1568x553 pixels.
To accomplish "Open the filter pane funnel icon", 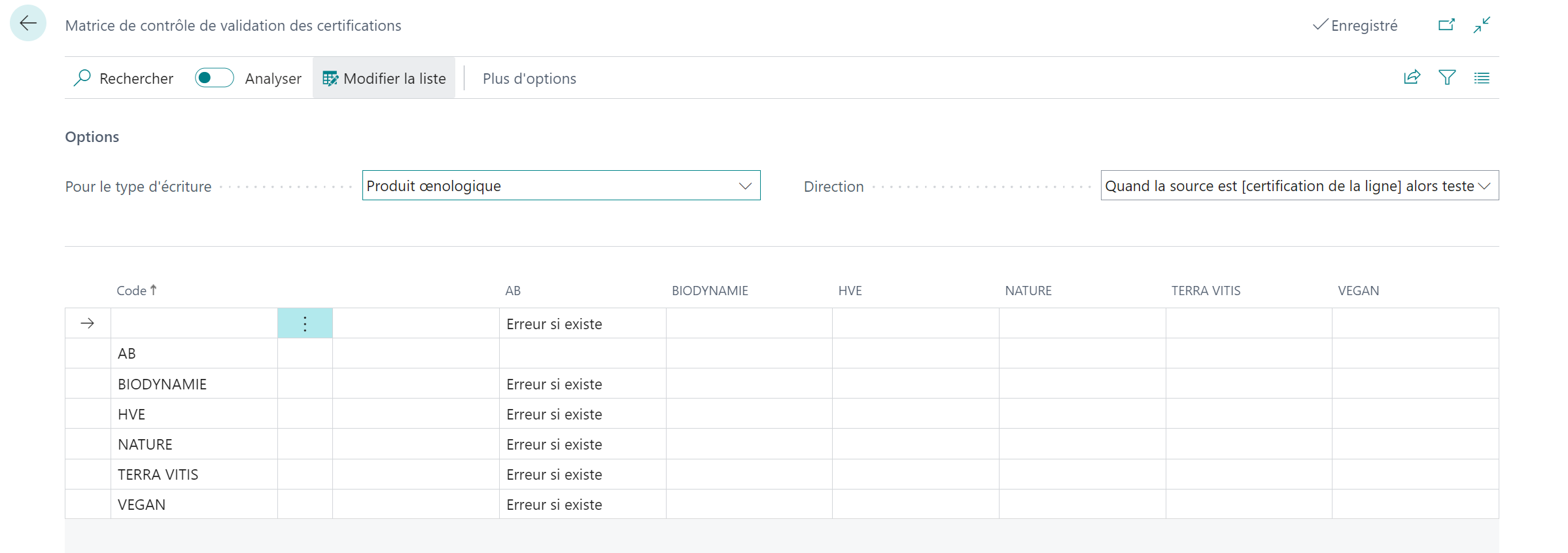I will coord(1447,78).
